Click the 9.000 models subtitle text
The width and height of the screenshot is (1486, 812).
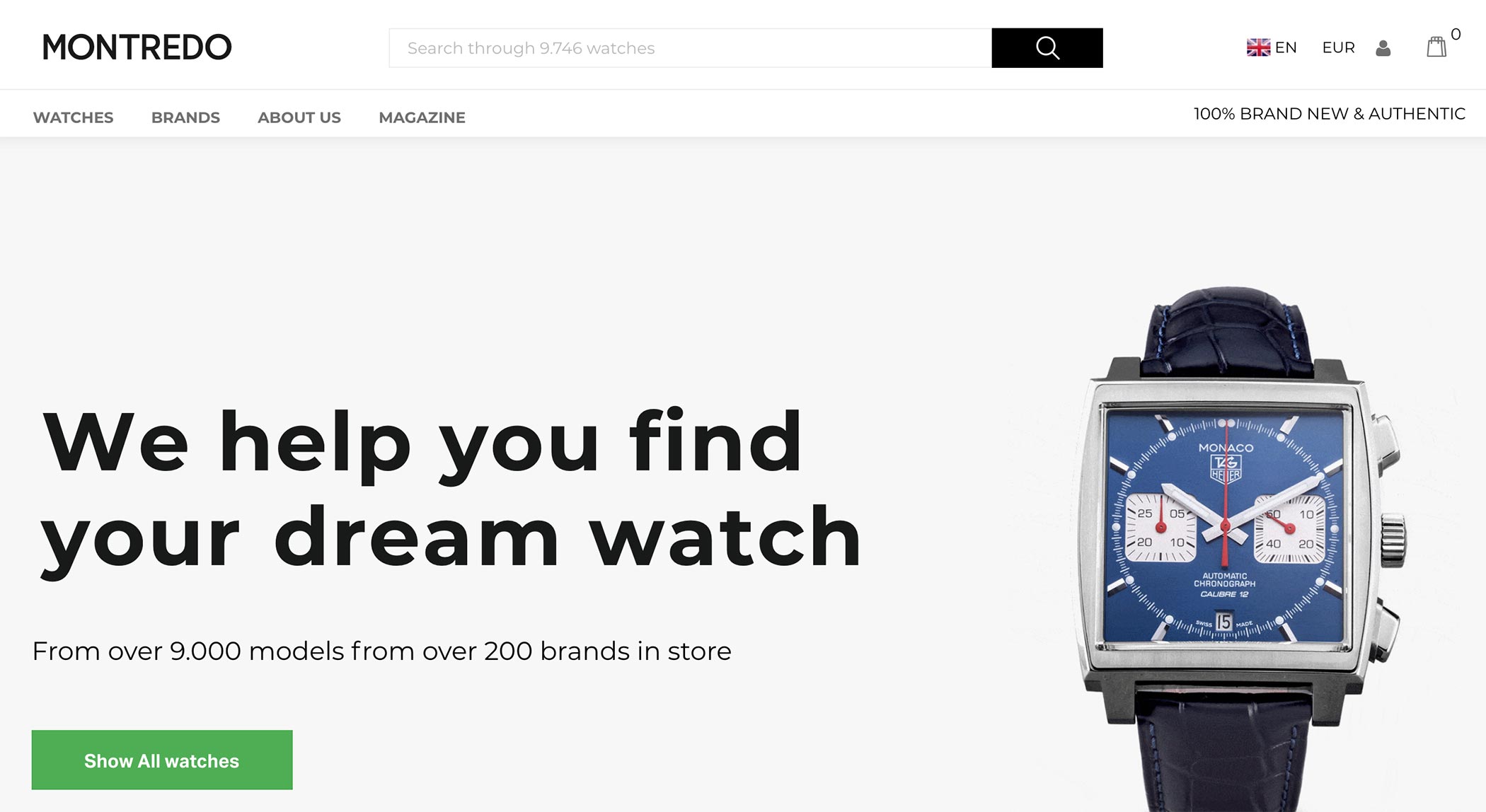(x=381, y=651)
